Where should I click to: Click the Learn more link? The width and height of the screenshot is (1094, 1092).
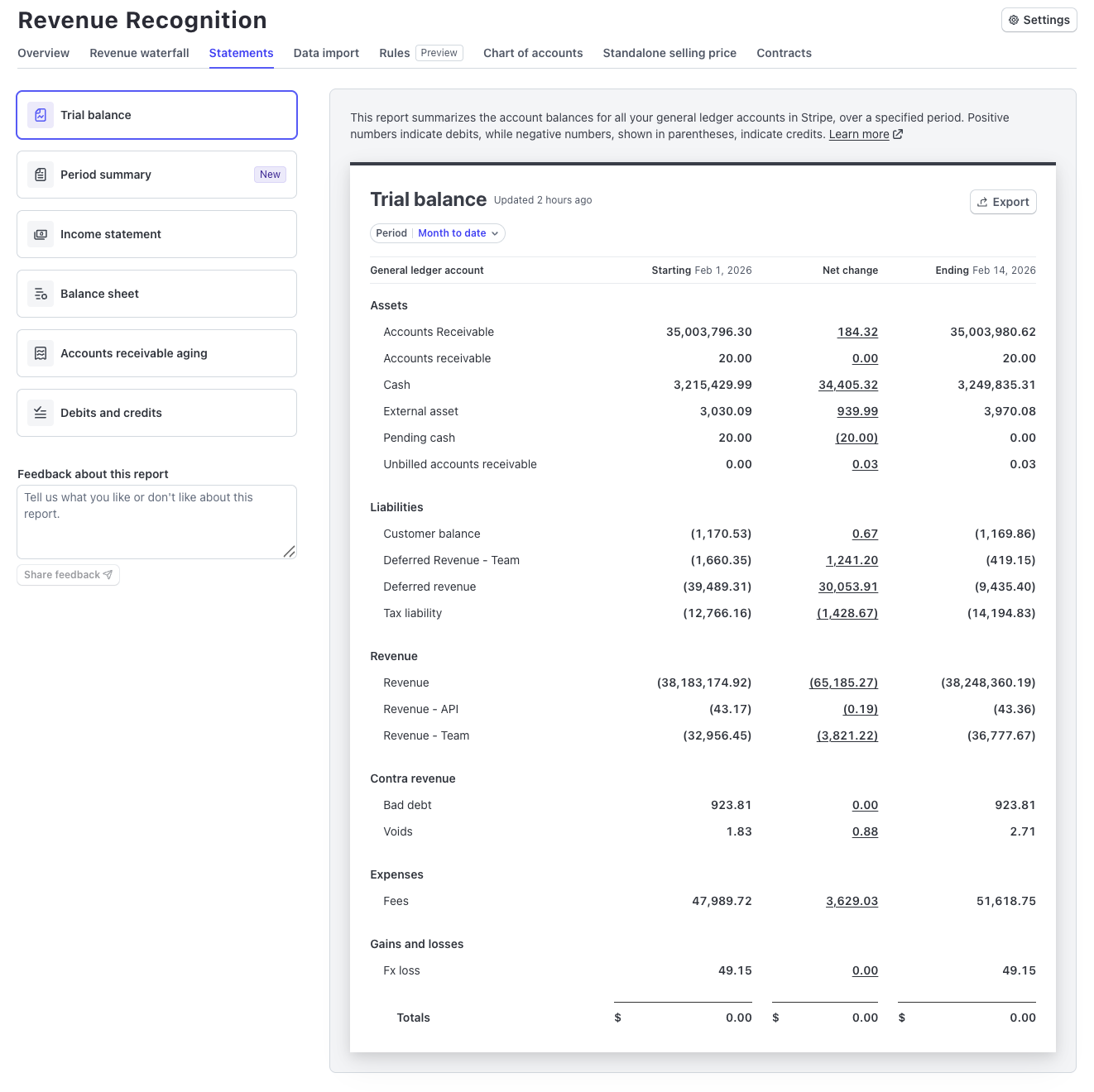click(858, 133)
